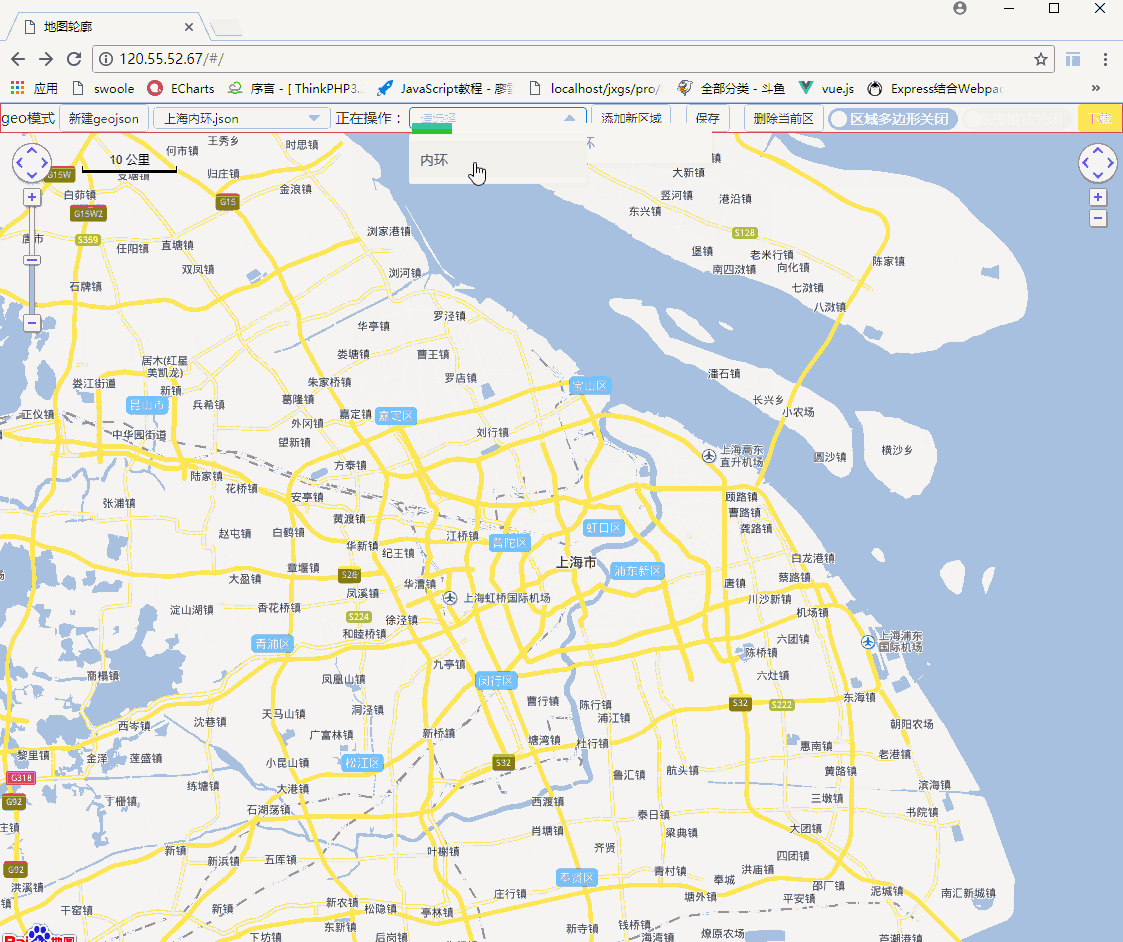Pan map right with right control arrow
The image size is (1123, 942).
pos(1111,163)
